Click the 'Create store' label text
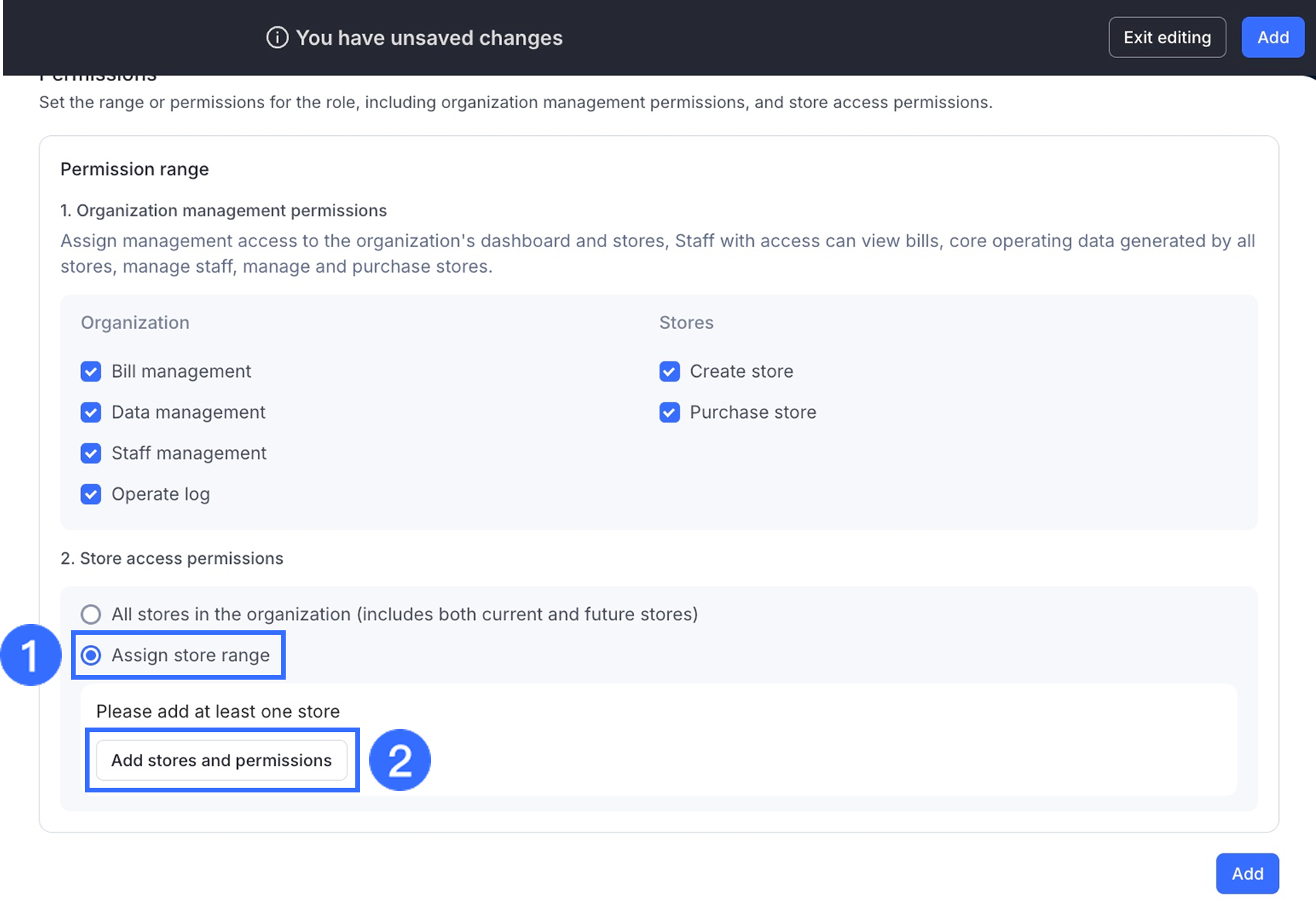The height and width of the screenshot is (916, 1316). point(741,371)
